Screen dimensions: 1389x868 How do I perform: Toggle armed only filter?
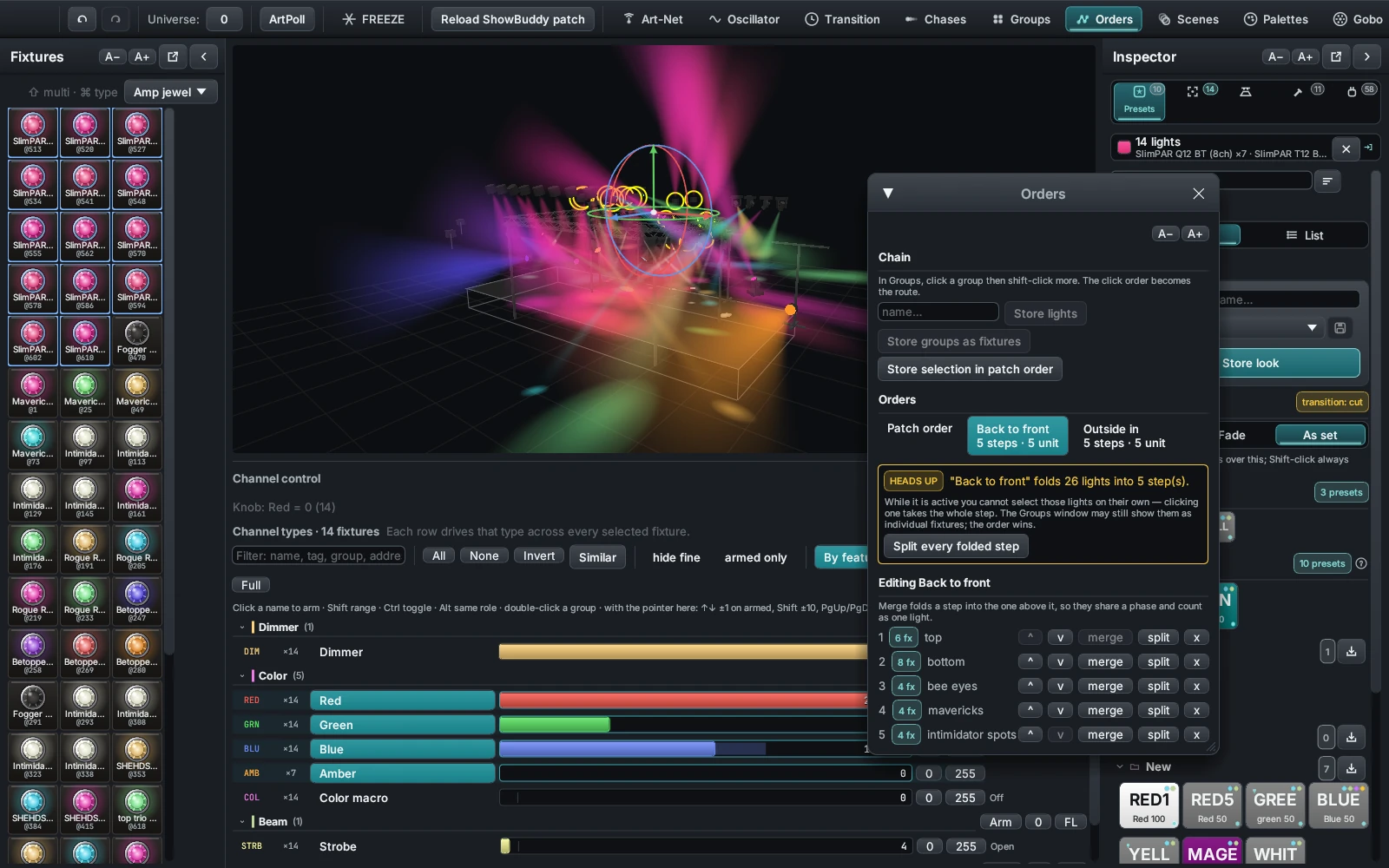[x=755, y=557]
